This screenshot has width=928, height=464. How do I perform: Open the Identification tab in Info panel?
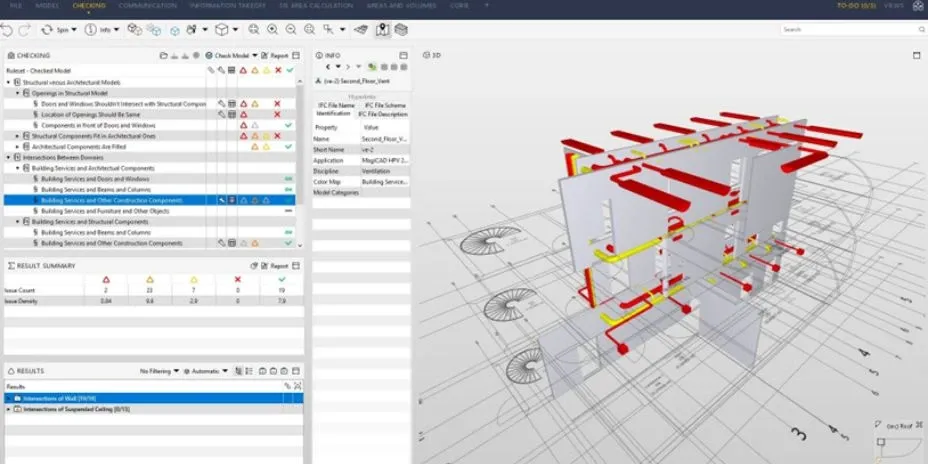click(x=333, y=114)
